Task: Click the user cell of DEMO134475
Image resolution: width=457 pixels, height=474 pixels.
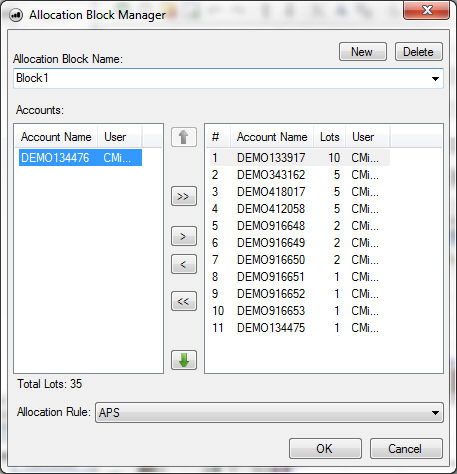Action: 365,328
